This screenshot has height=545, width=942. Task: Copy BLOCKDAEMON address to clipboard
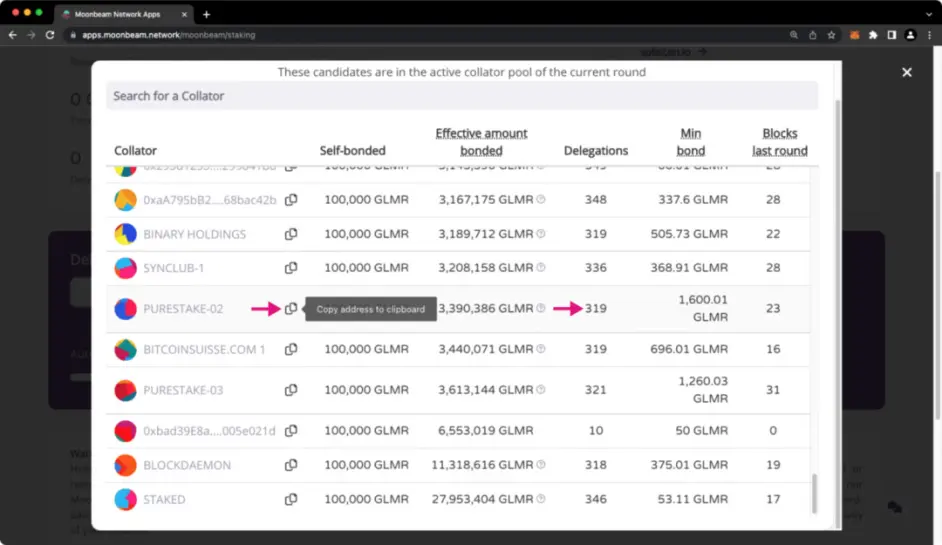click(x=291, y=464)
